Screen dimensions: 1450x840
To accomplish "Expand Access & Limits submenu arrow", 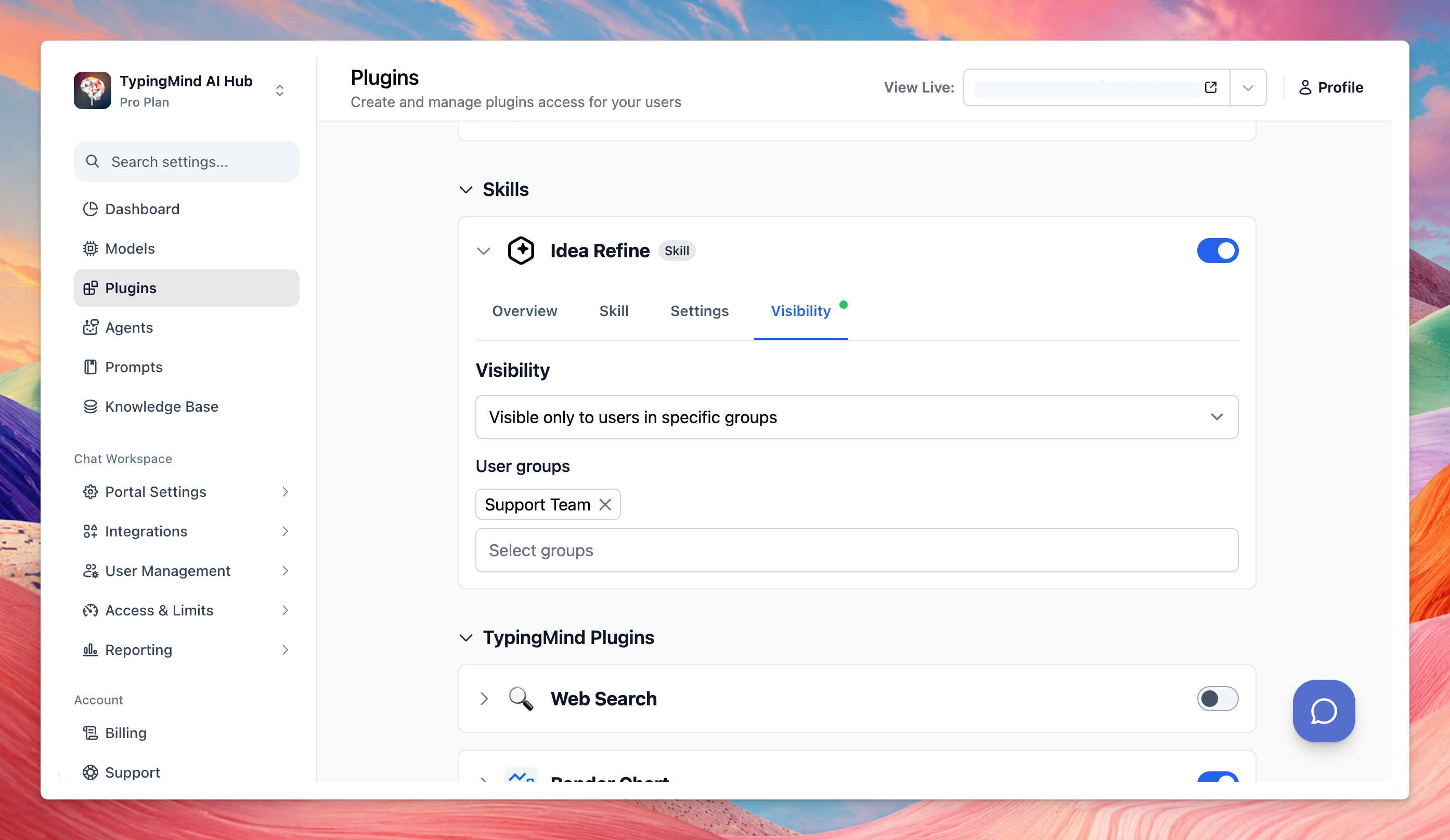I will [x=286, y=610].
